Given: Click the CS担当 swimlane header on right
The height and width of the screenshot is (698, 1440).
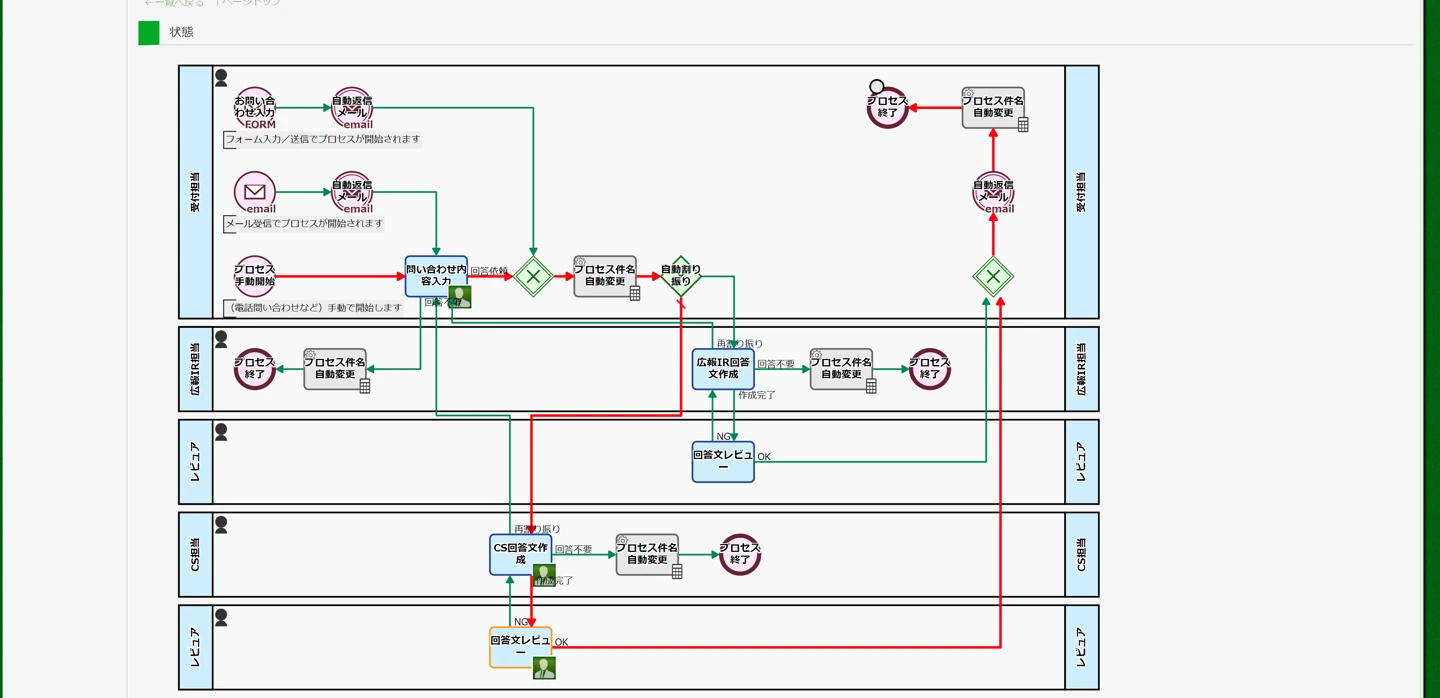Looking at the screenshot, I should click(1081, 555).
